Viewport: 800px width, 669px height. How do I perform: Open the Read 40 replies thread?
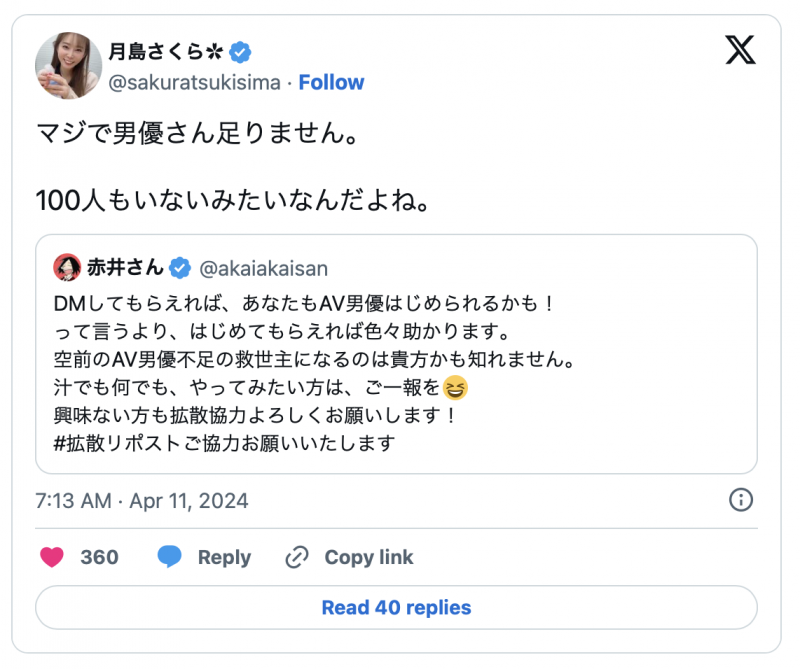pyautogui.click(x=396, y=608)
